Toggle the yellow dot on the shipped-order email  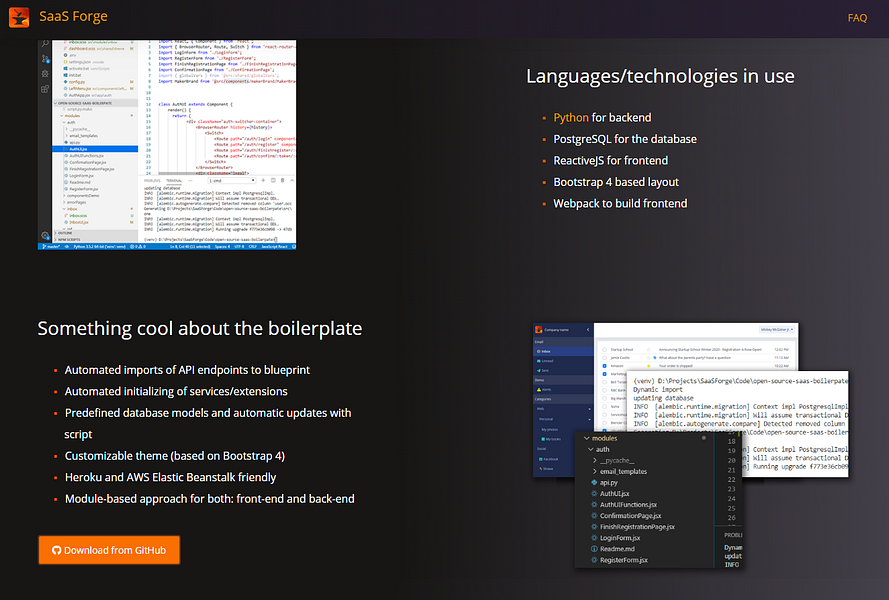(648, 365)
